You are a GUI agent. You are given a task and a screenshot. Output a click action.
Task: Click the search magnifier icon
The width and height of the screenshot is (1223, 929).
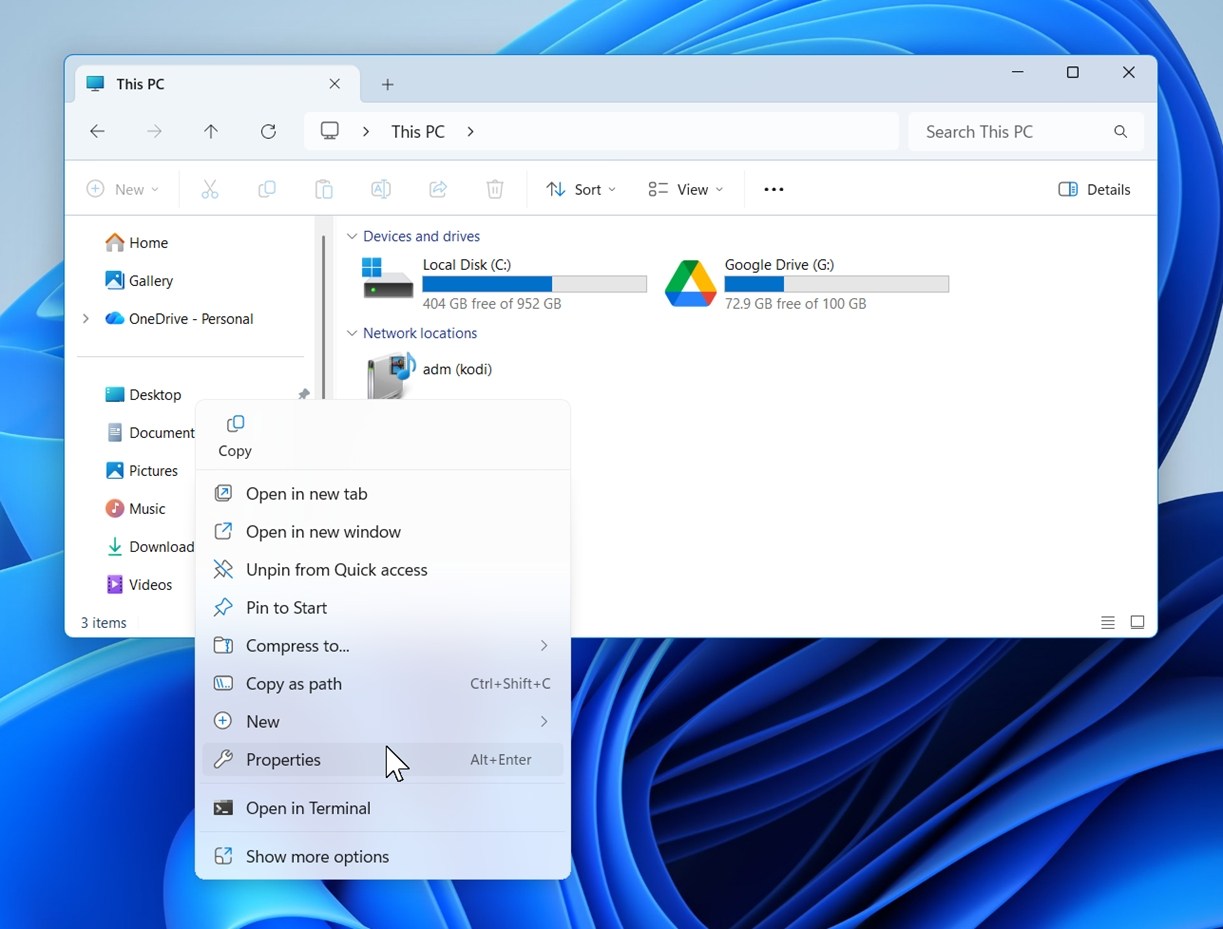point(1120,131)
